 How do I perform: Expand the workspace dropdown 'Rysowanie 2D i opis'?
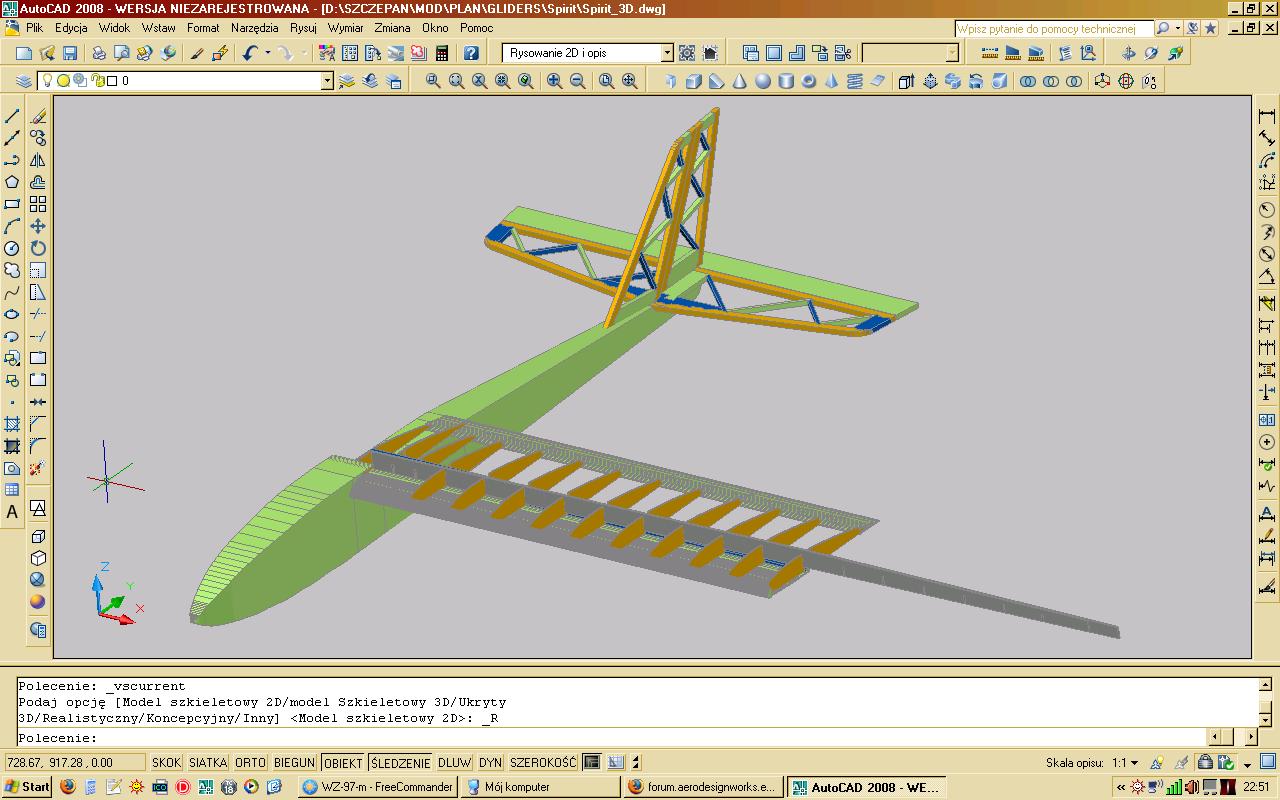coord(667,53)
